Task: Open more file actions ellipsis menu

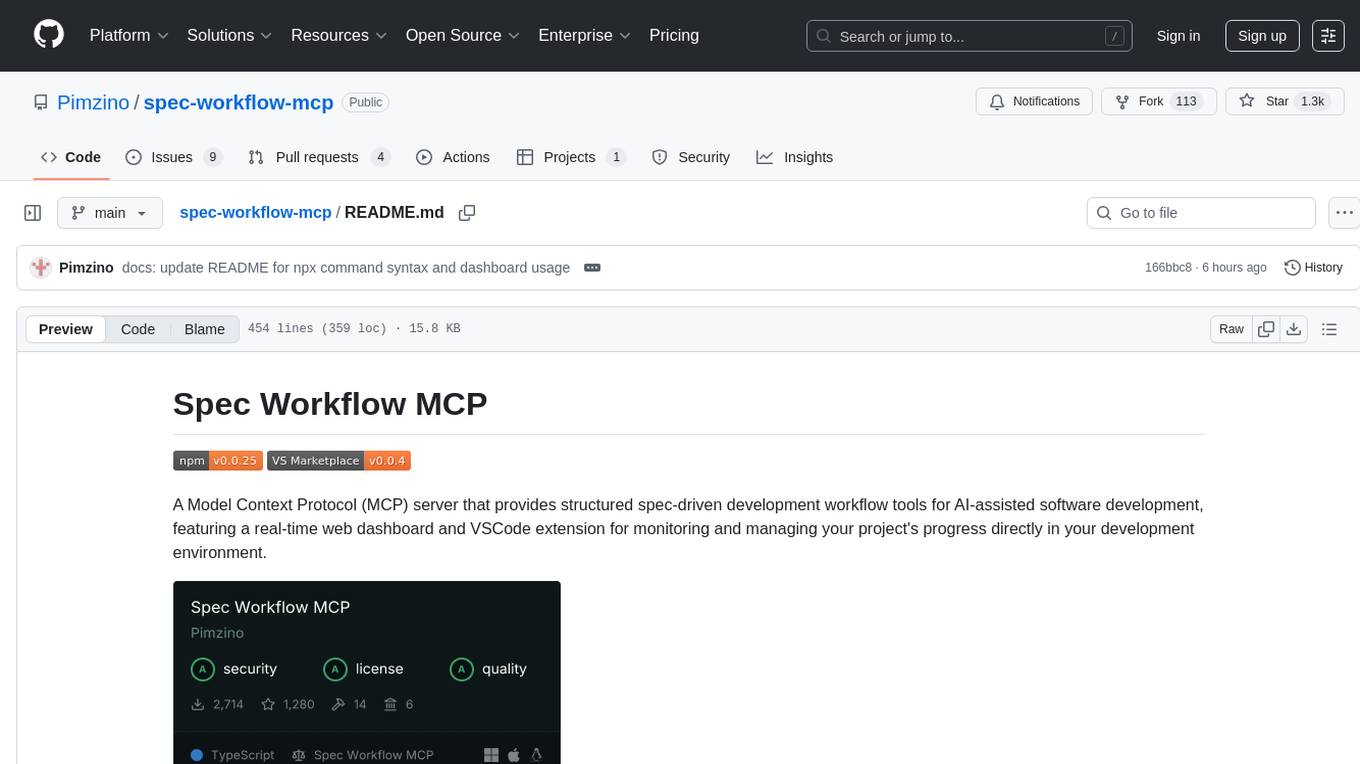Action: [1344, 213]
